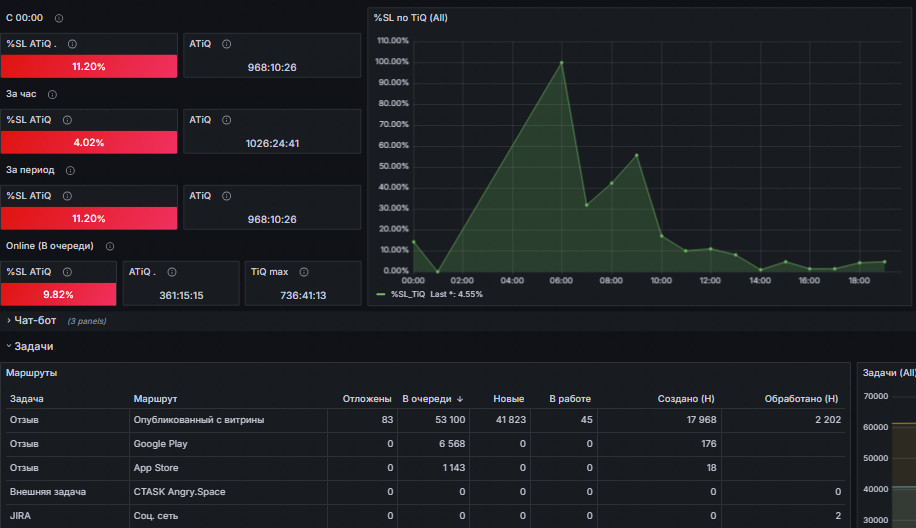Click info icon on %SL ATiQ 9.82% panel
The height and width of the screenshot is (528, 916).
point(67,272)
